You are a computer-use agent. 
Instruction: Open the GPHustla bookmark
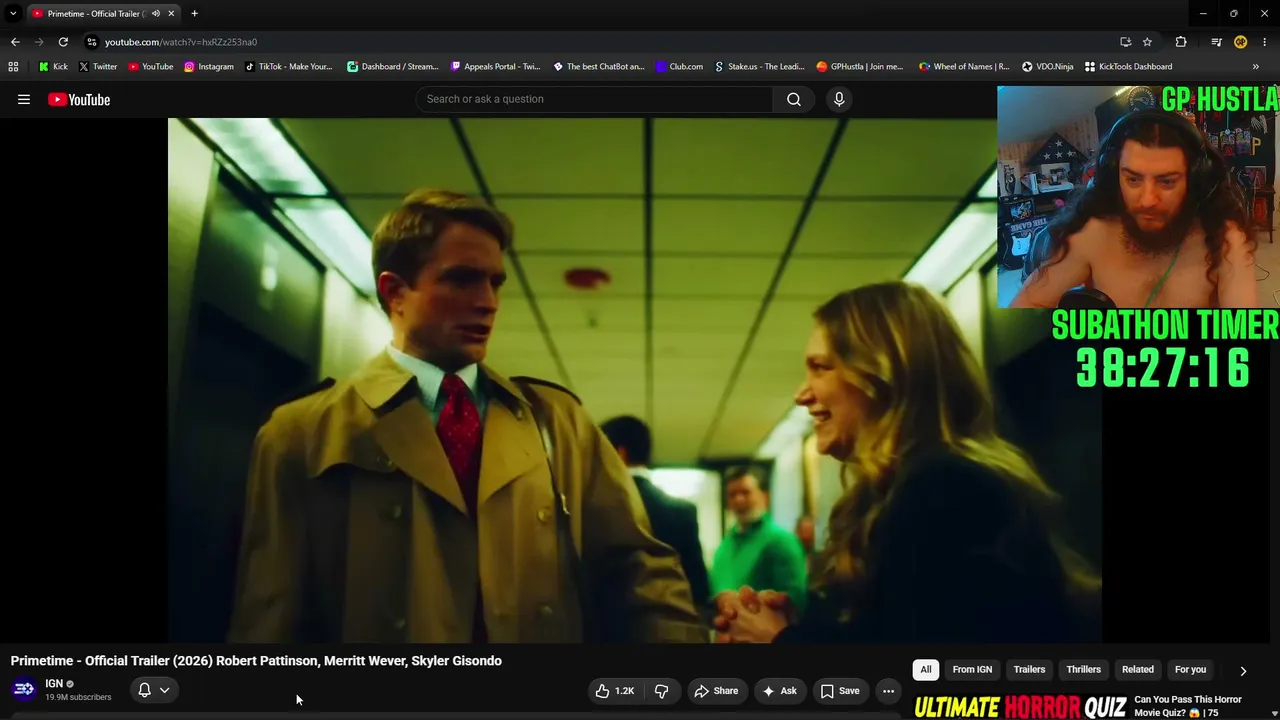pyautogui.click(x=860, y=67)
